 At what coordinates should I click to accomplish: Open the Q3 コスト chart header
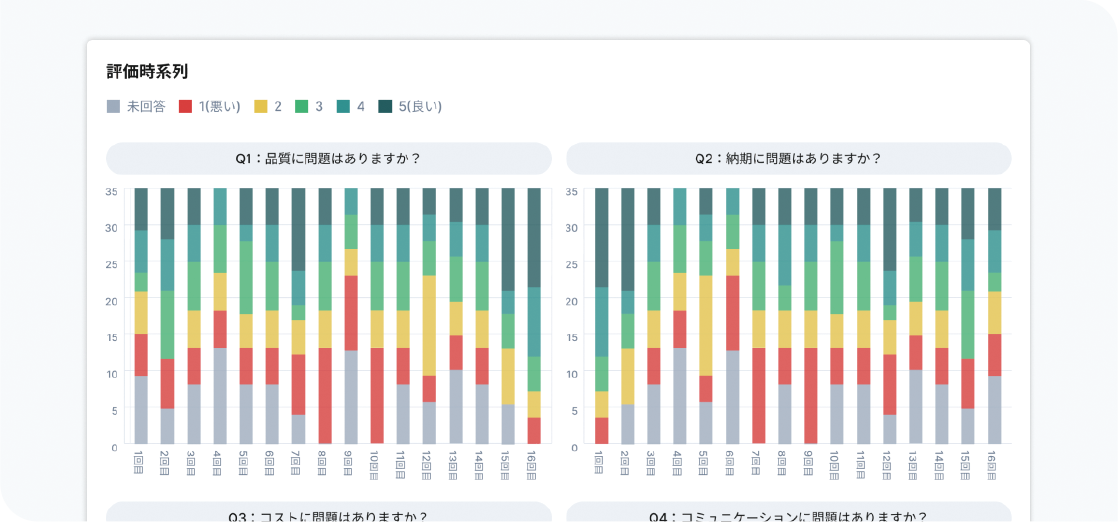[328, 515]
